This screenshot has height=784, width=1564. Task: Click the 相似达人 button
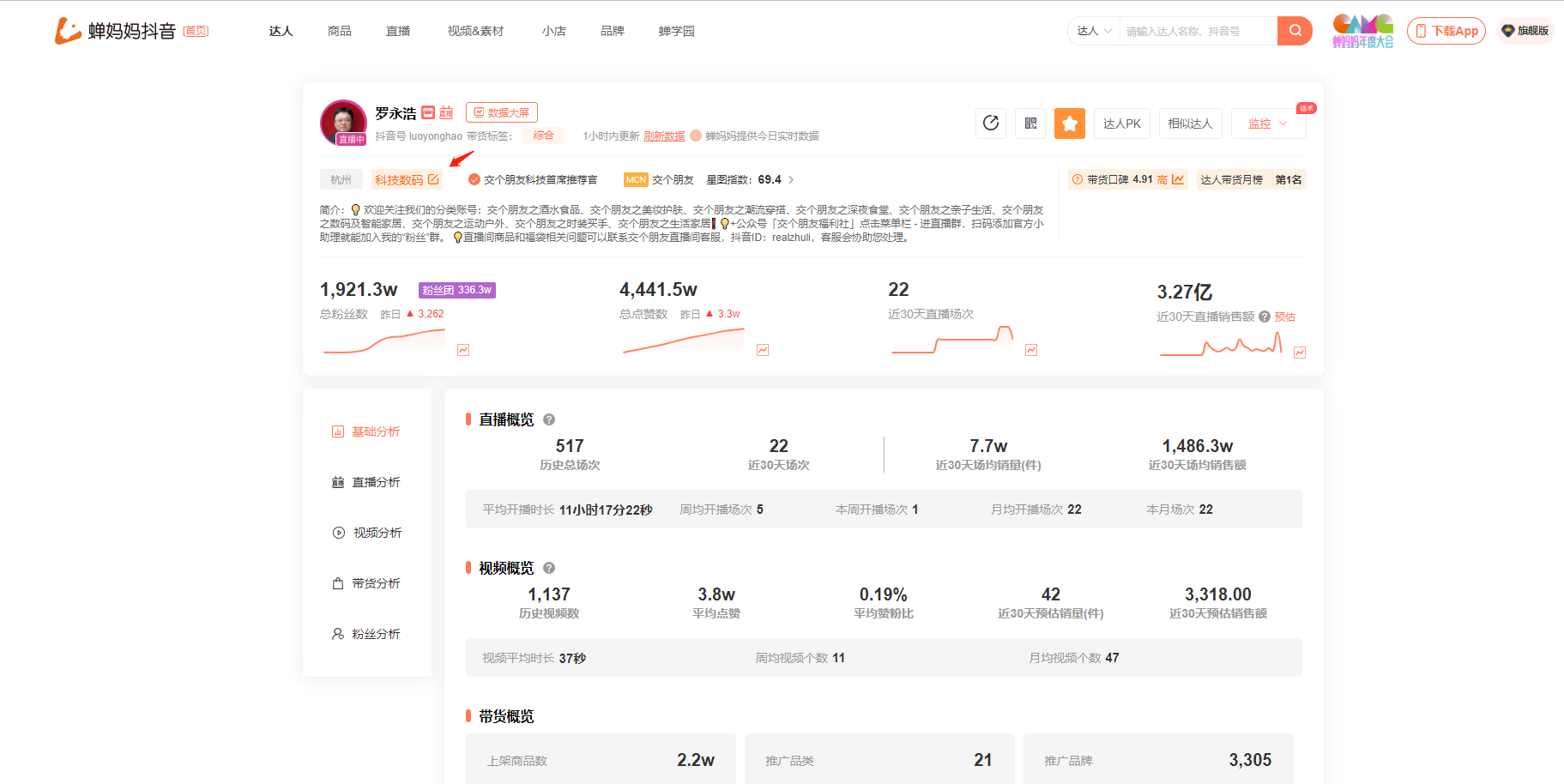point(1190,124)
